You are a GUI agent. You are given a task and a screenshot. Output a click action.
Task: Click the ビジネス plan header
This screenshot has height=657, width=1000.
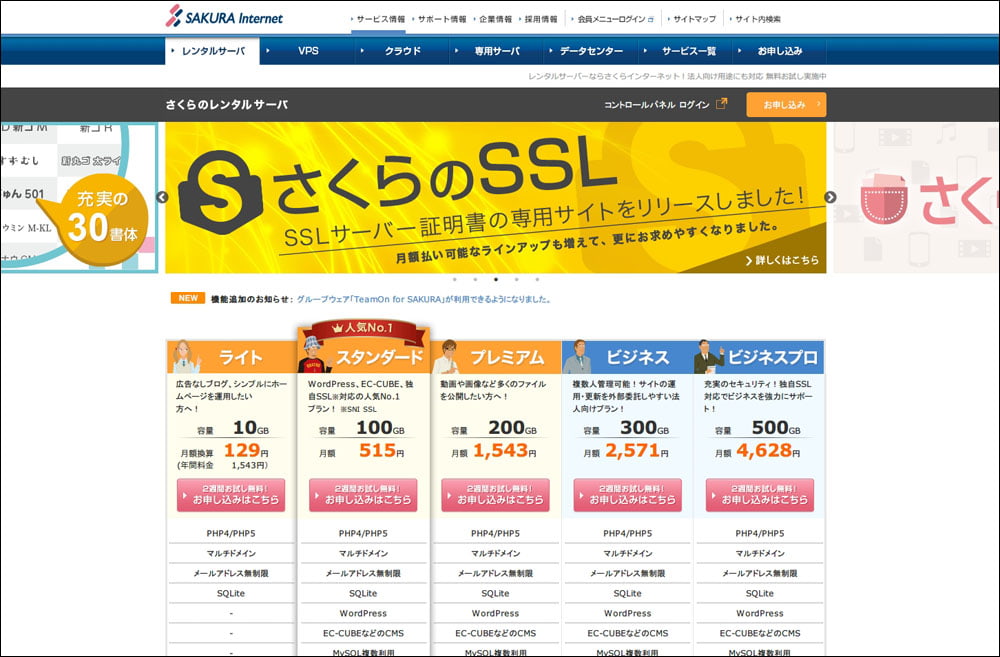pyautogui.click(x=628, y=357)
